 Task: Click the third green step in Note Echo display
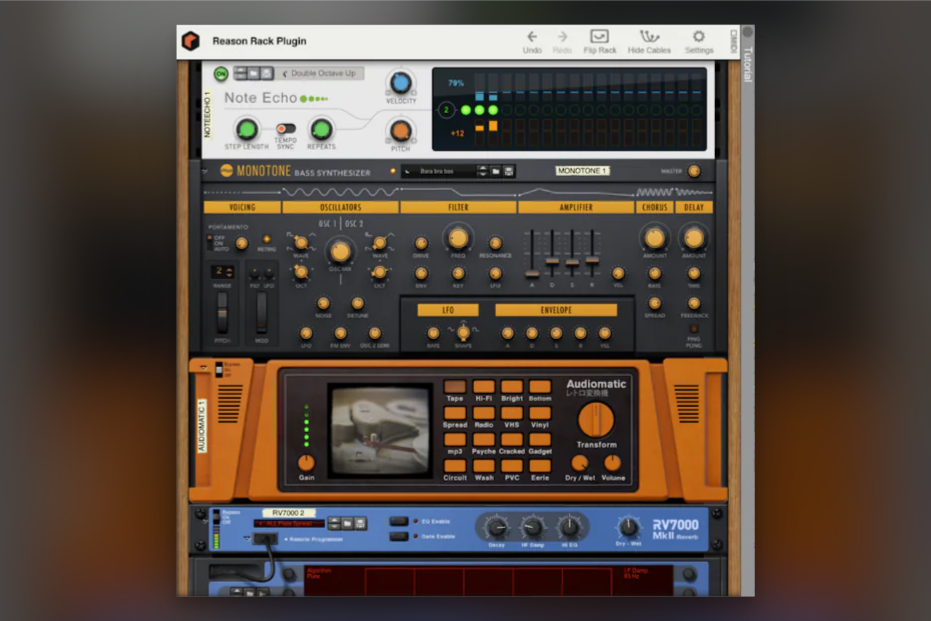tap(493, 110)
